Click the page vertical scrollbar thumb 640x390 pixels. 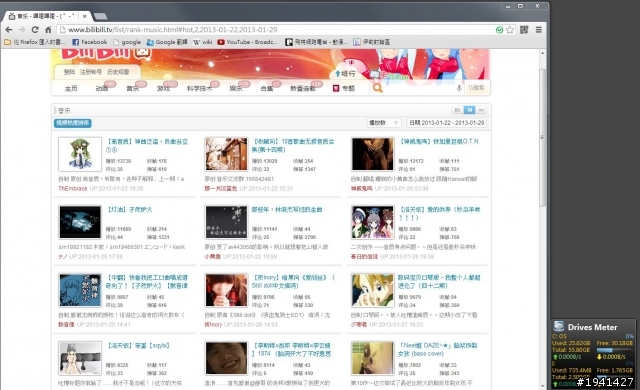point(542,138)
